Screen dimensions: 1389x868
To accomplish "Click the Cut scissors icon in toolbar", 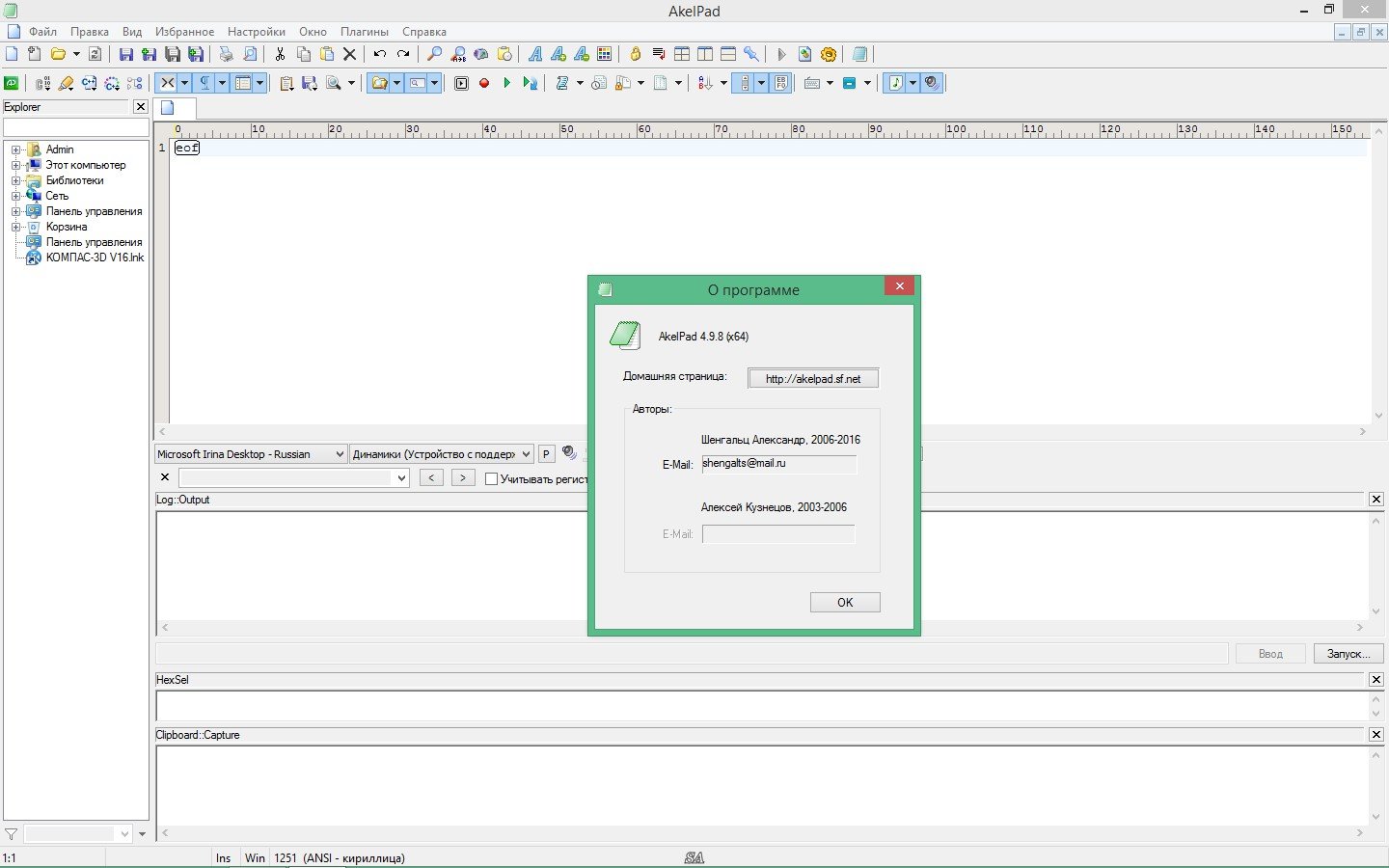I will (280, 55).
